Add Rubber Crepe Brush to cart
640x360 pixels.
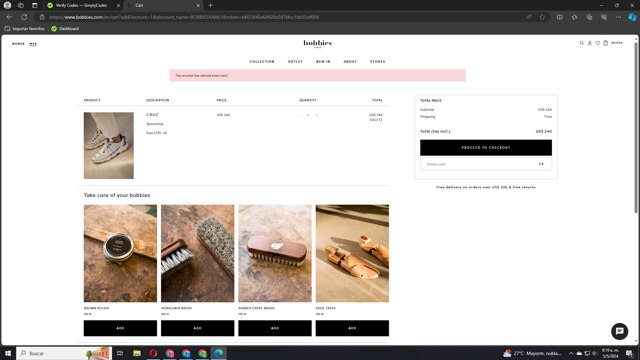pos(275,328)
